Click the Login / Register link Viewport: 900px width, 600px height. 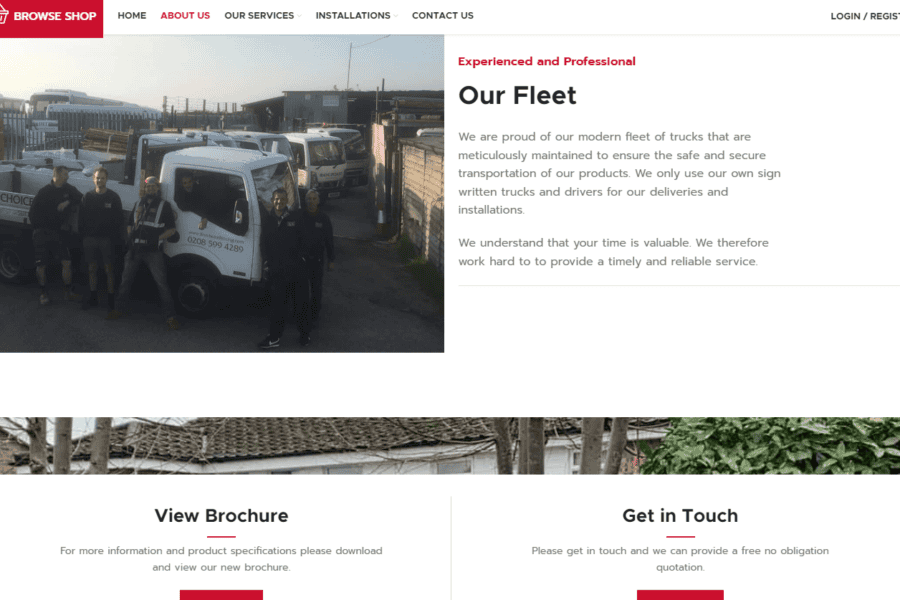click(865, 16)
